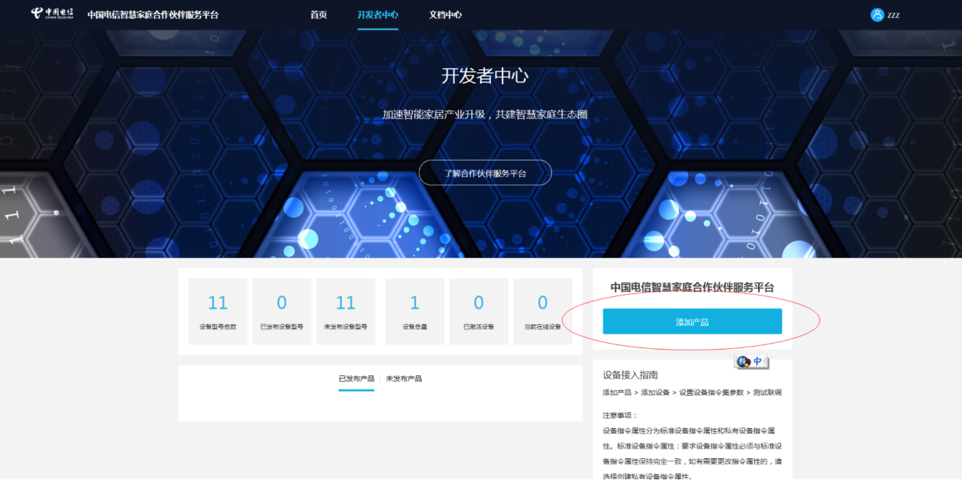Click the user avatar icon
The image size is (962, 482).
pos(877,15)
